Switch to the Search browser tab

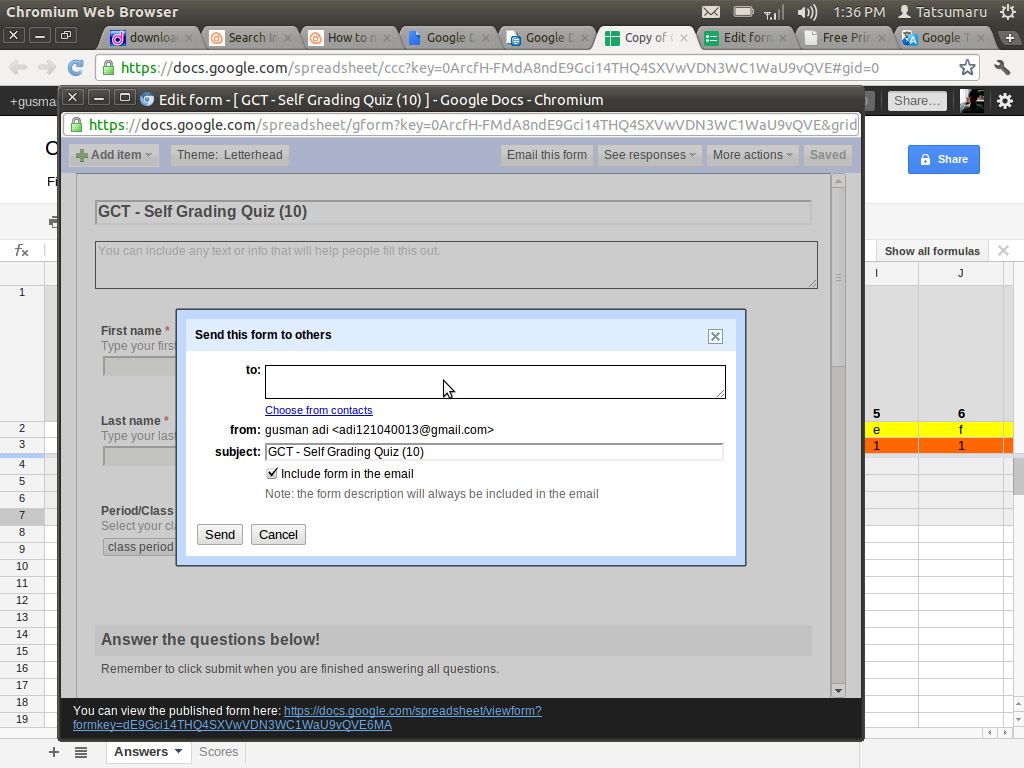point(250,38)
